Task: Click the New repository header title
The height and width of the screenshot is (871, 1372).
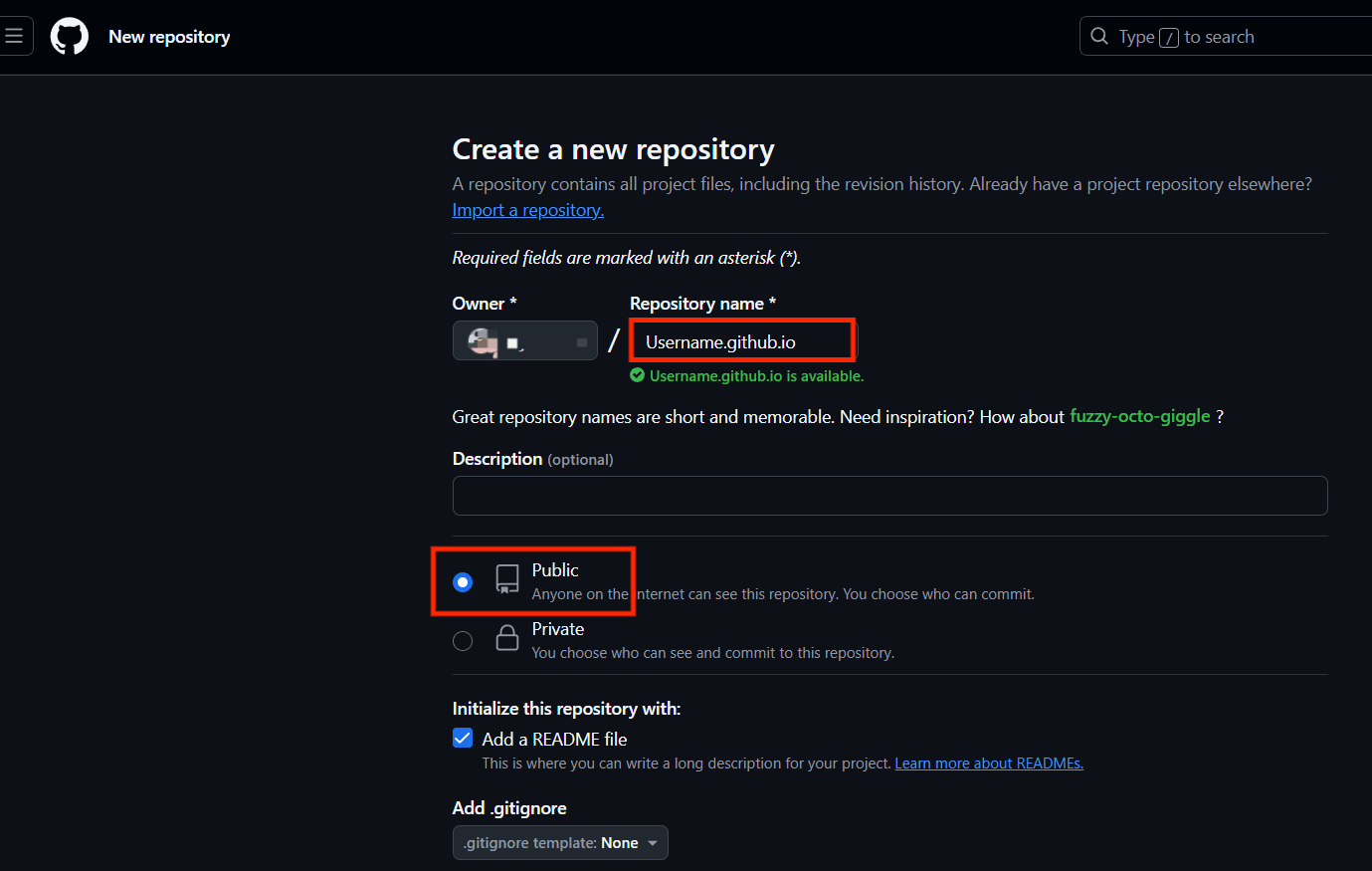Action: coord(169,37)
